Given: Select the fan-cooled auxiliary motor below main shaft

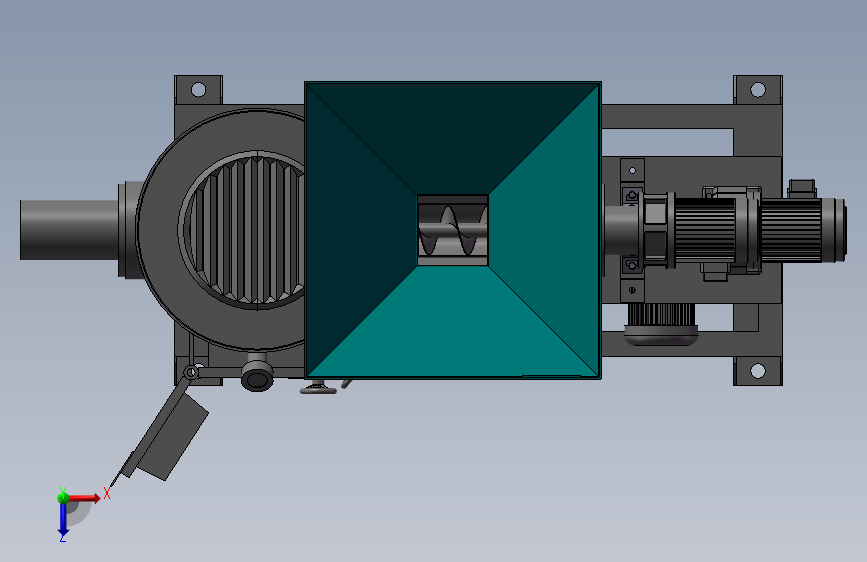Looking at the screenshot, I should coord(661,324).
